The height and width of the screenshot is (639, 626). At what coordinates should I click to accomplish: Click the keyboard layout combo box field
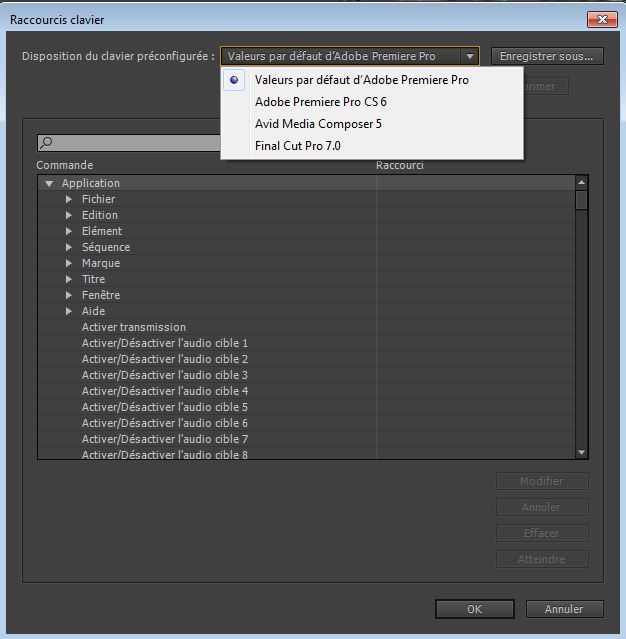(349, 56)
